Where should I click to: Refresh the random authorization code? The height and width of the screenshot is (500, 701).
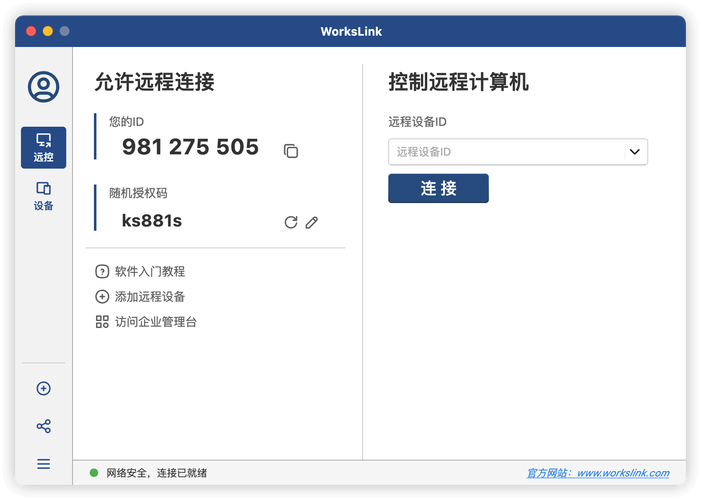pos(291,222)
